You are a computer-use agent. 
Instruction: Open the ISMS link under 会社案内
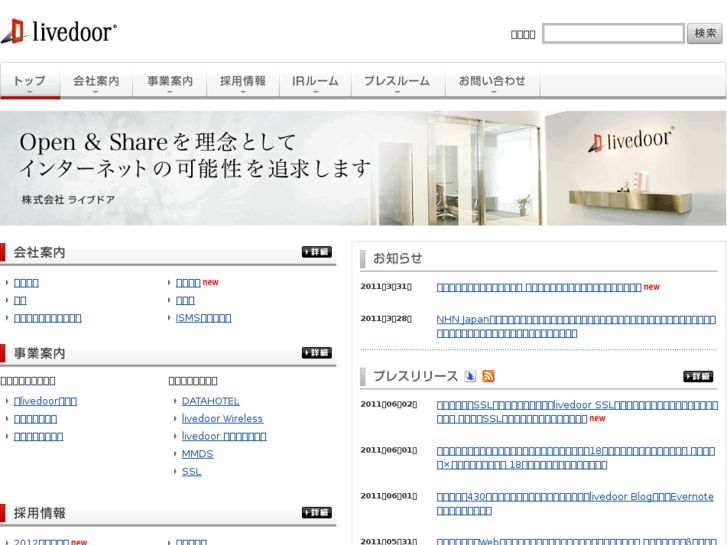203,318
